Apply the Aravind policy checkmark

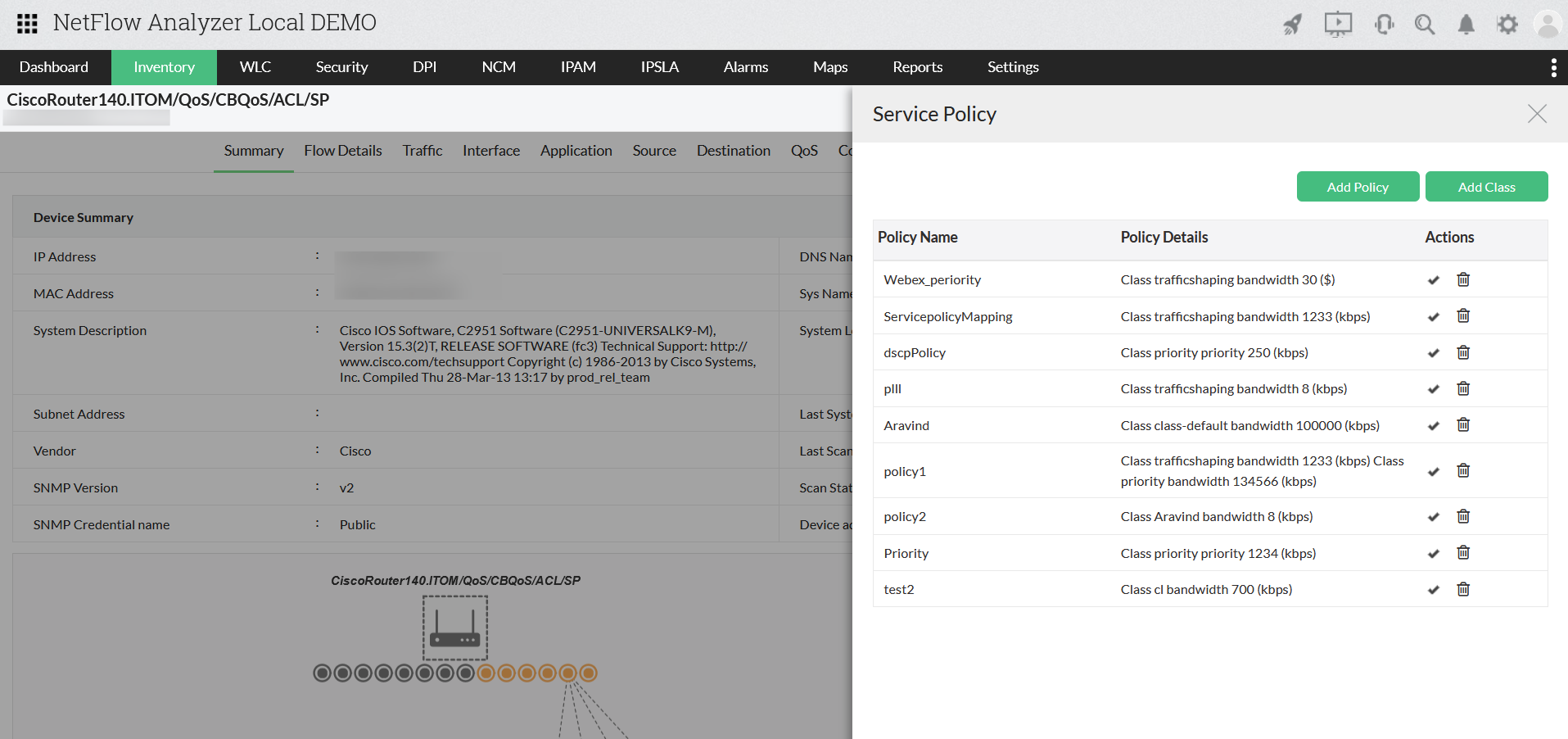1433,426
